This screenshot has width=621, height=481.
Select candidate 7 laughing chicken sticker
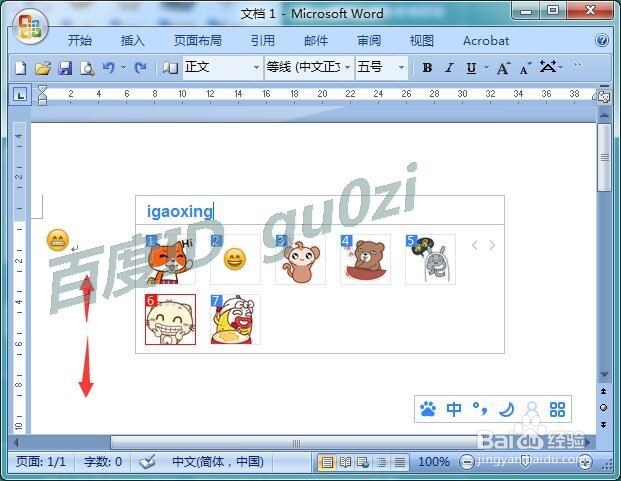pyautogui.click(x=235, y=319)
